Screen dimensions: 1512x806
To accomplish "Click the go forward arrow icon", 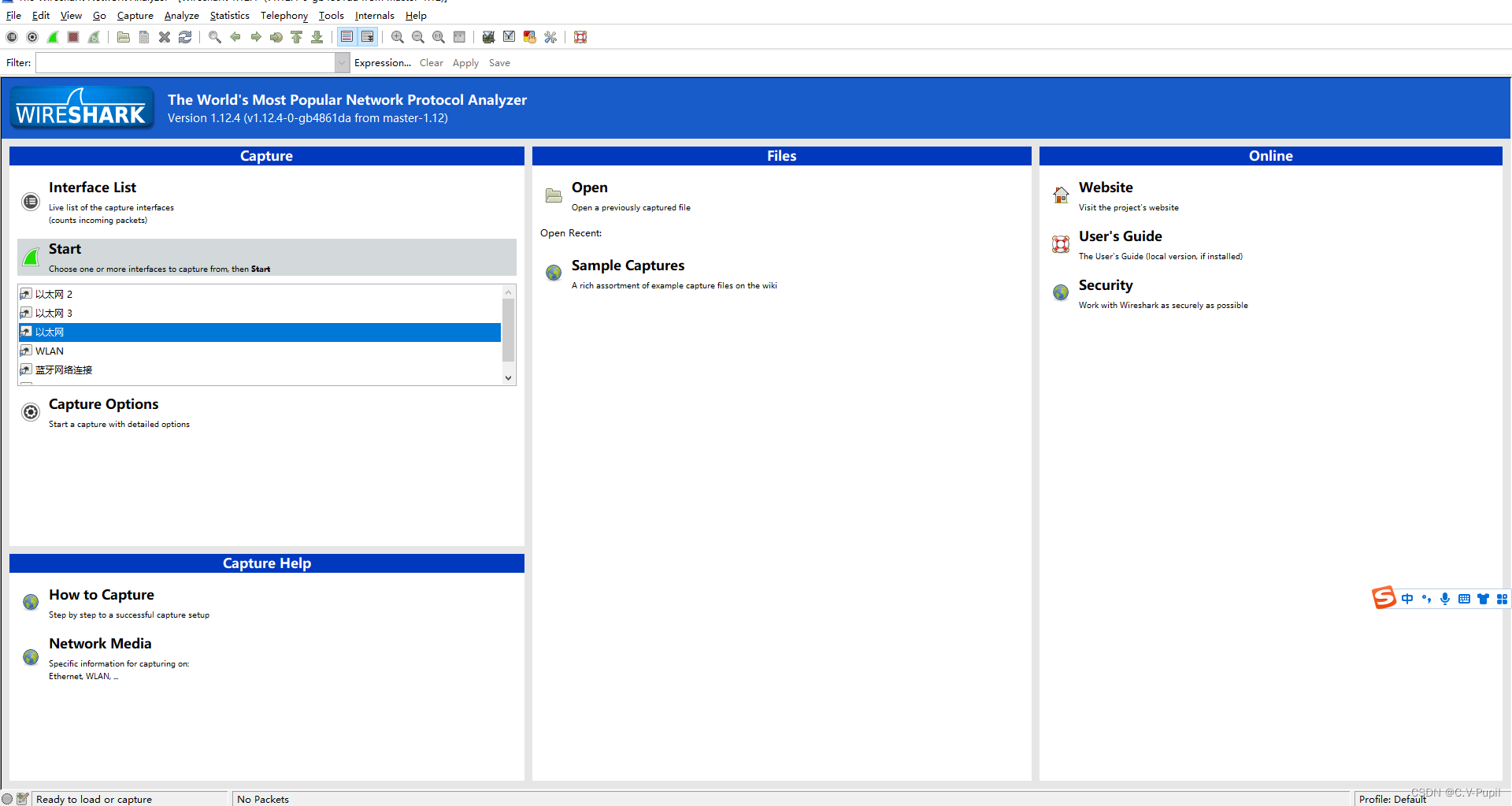I will pyautogui.click(x=256, y=37).
